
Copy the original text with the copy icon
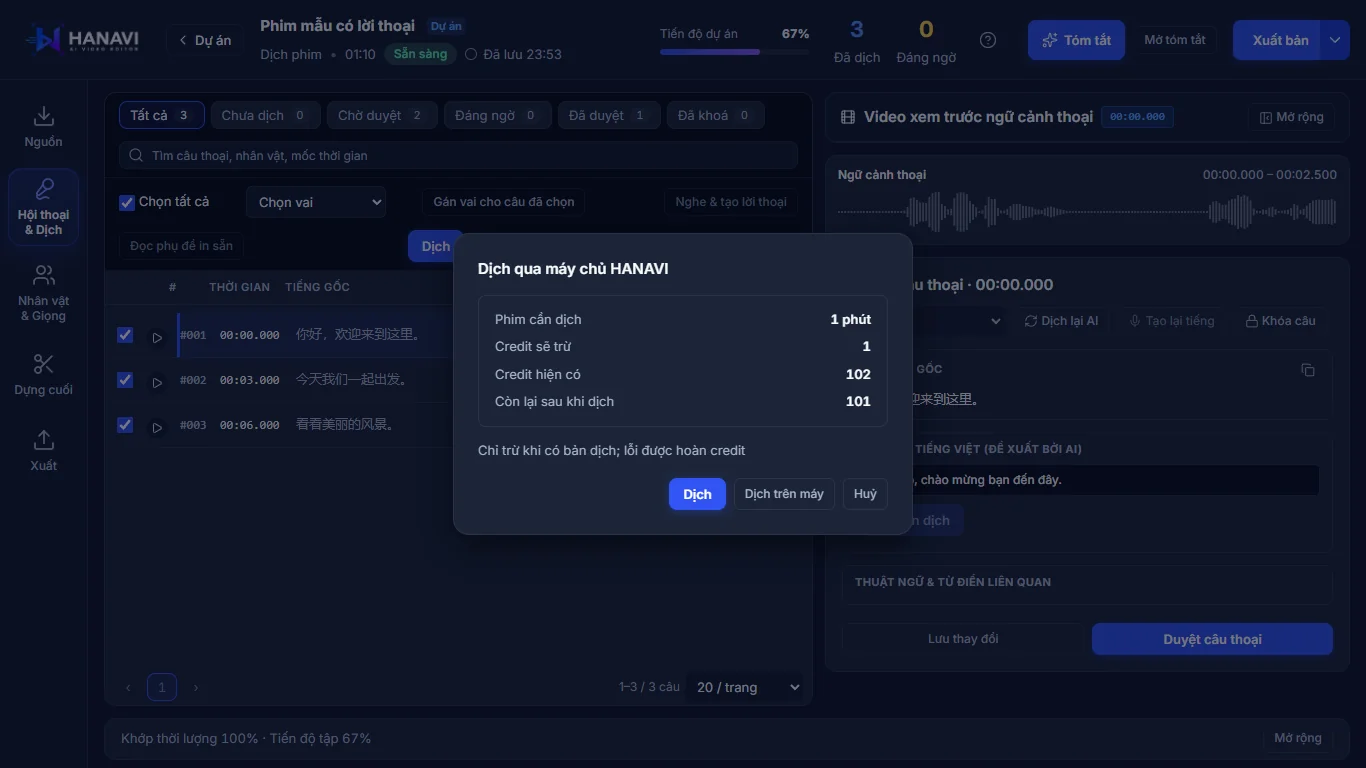(x=1307, y=370)
